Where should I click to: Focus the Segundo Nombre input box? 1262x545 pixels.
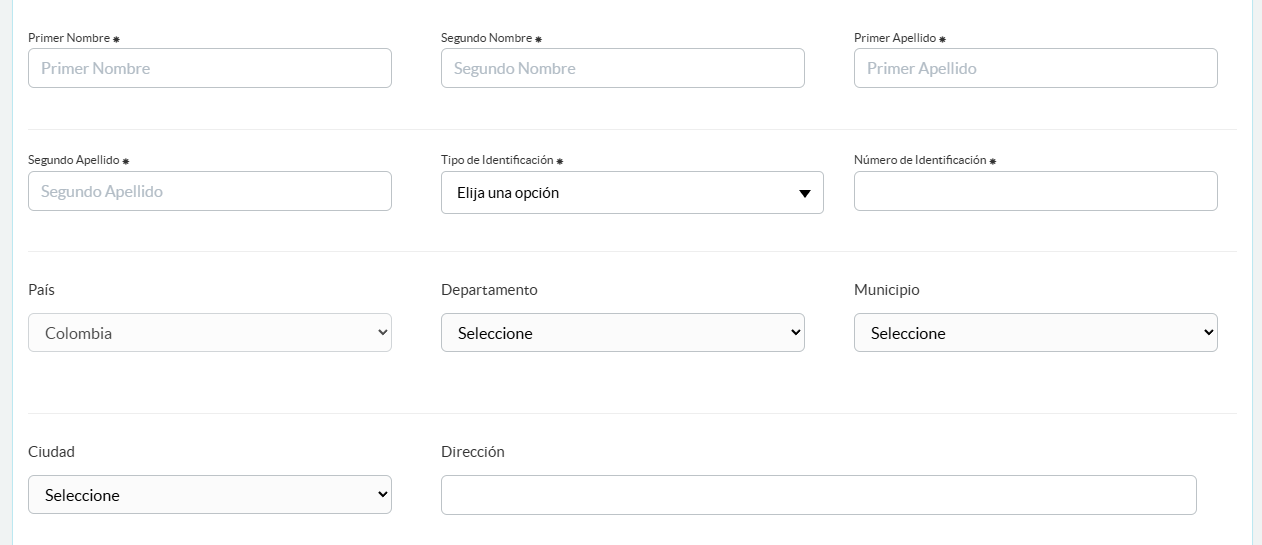pos(622,68)
